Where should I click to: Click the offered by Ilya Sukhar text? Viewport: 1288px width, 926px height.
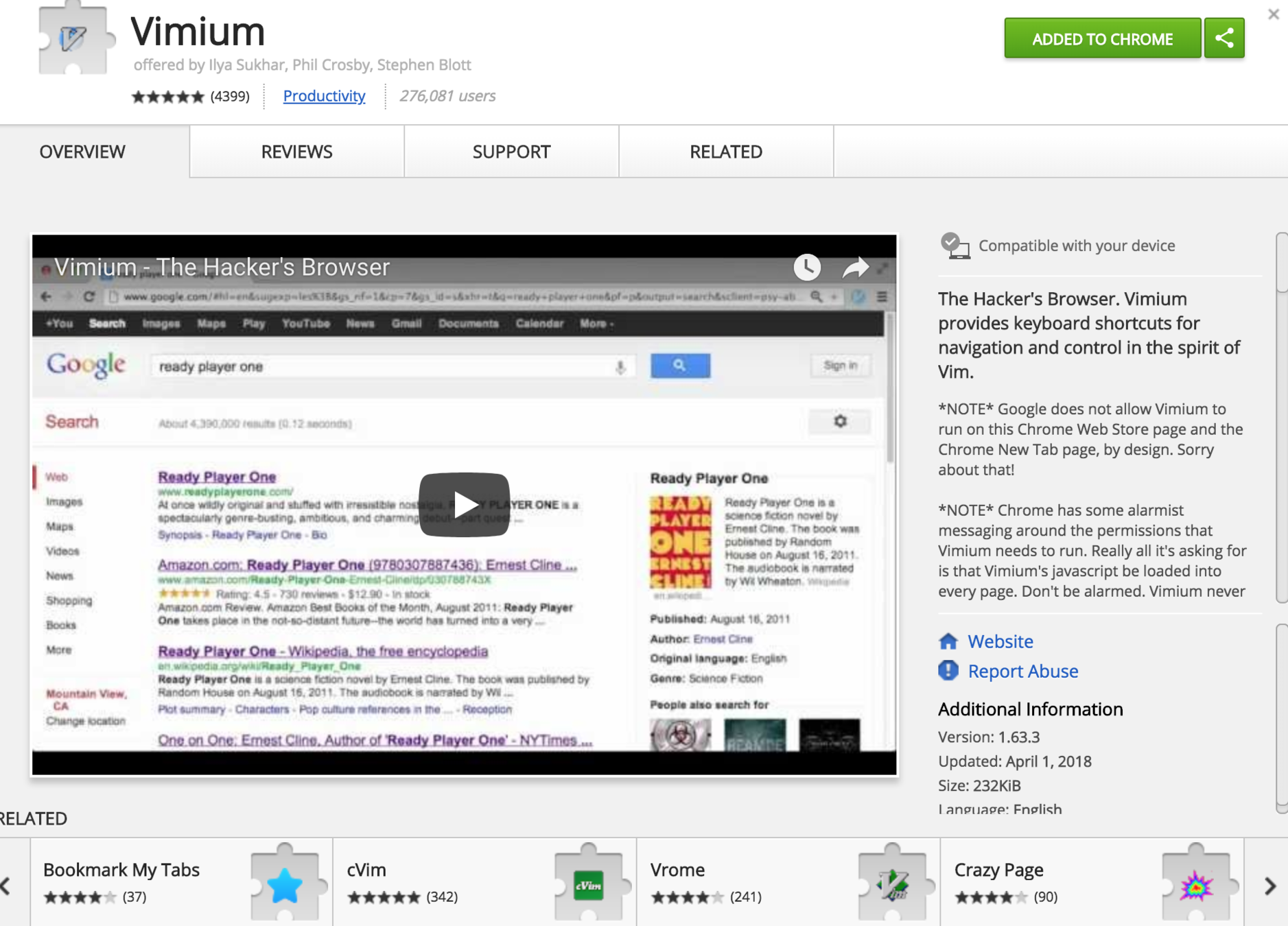click(303, 64)
